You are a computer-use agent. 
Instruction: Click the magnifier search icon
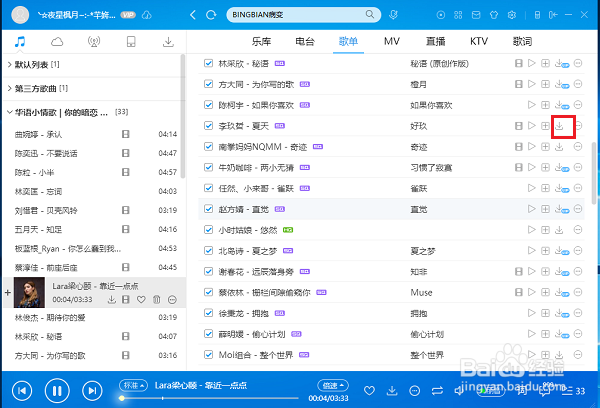(370, 15)
